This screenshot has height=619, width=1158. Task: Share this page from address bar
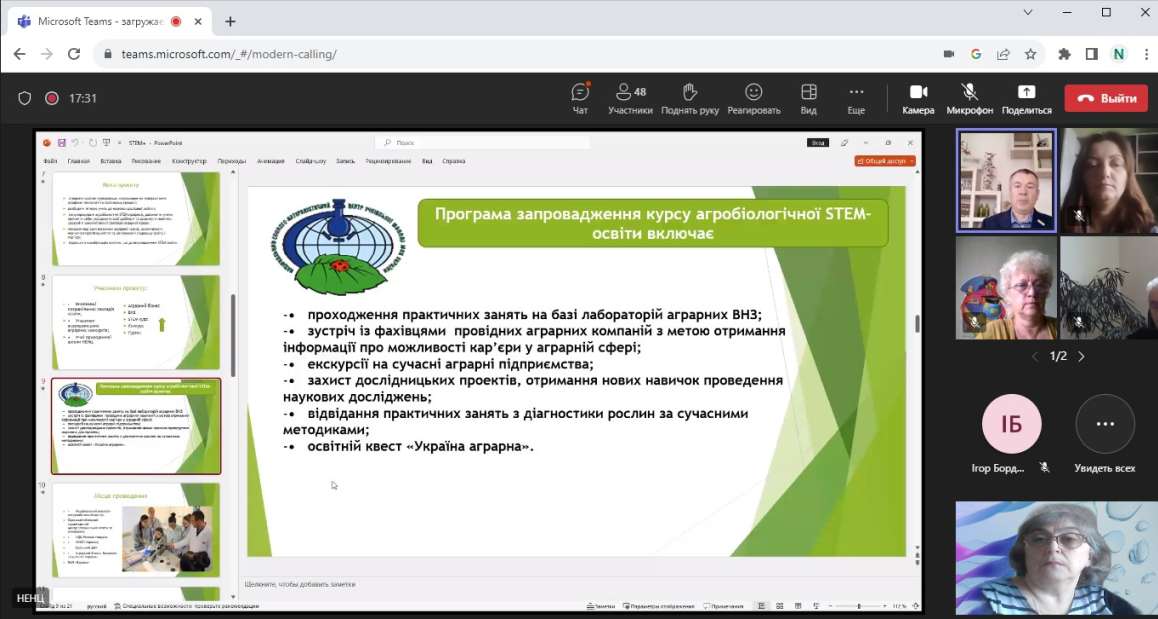(x=1003, y=54)
